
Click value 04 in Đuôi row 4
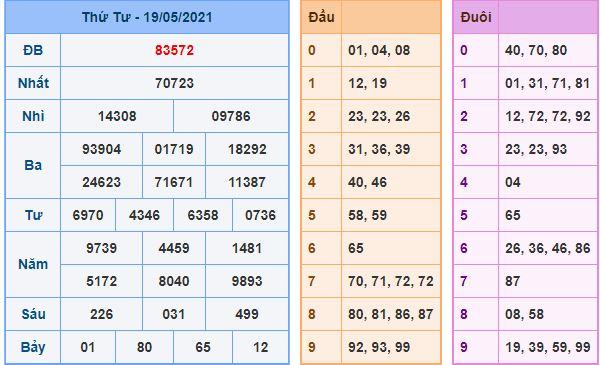(513, 182)
